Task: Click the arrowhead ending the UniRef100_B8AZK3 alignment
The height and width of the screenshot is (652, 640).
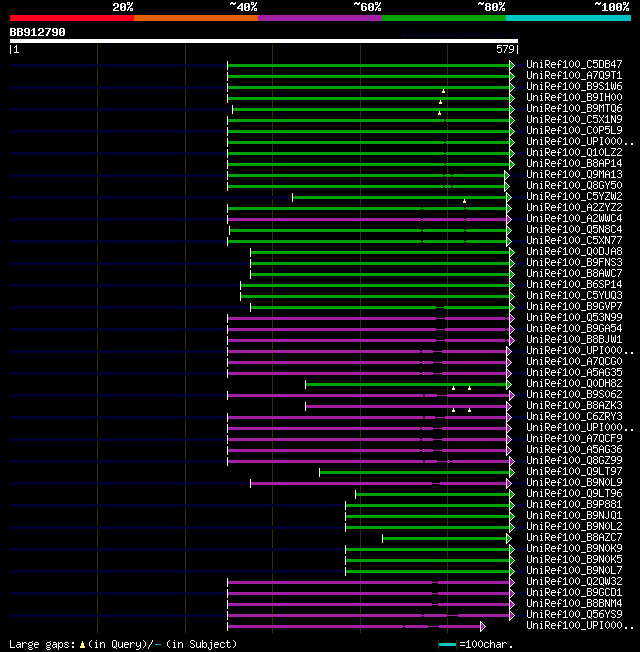Action: [x=509, y=406]
